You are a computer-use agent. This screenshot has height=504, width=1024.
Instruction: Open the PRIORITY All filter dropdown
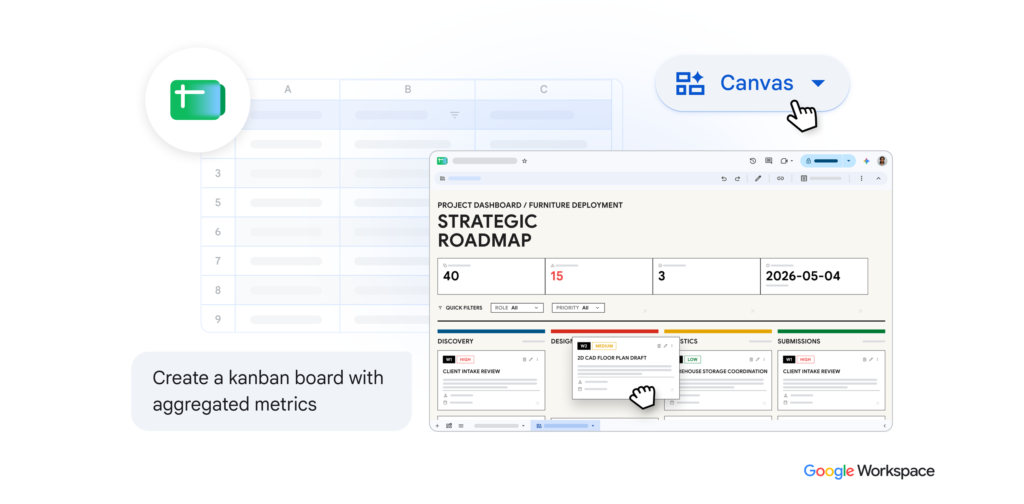[x=578, y=307]
